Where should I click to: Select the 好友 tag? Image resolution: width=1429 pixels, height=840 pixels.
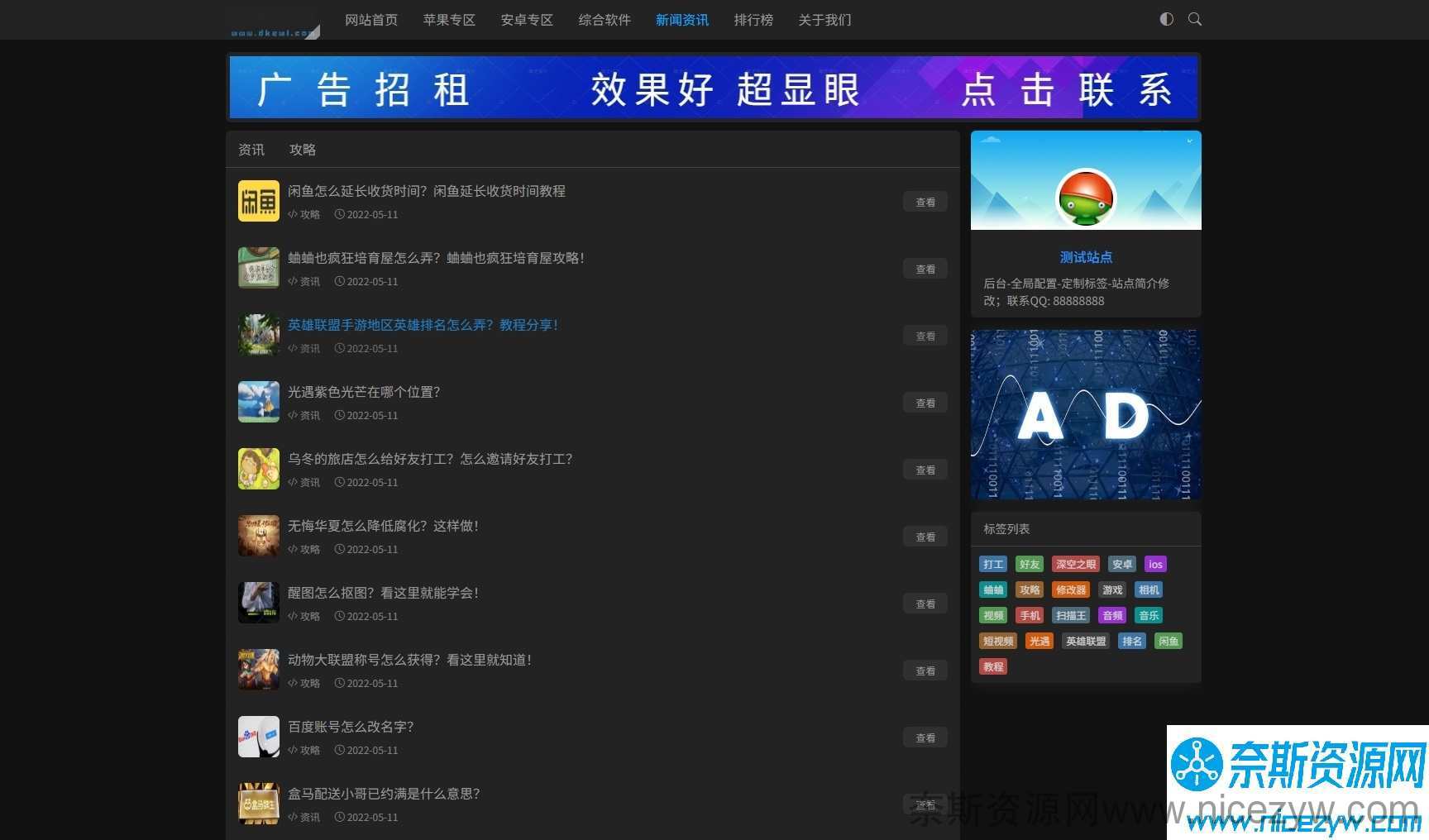tap(1030, 564)
